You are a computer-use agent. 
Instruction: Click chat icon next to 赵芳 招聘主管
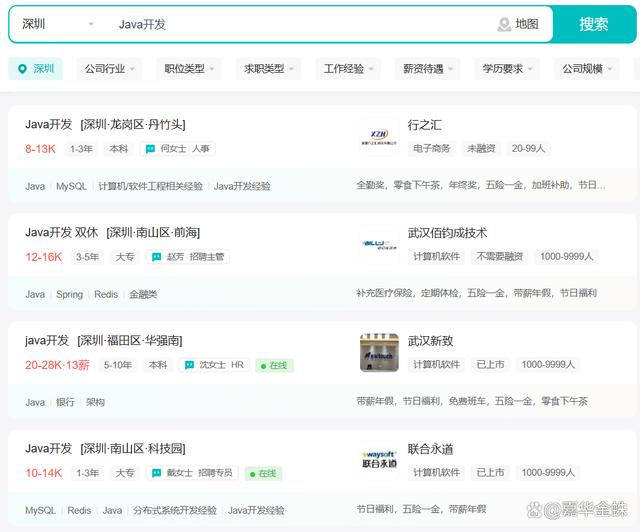pyautogui.click(x=156, y=257)
